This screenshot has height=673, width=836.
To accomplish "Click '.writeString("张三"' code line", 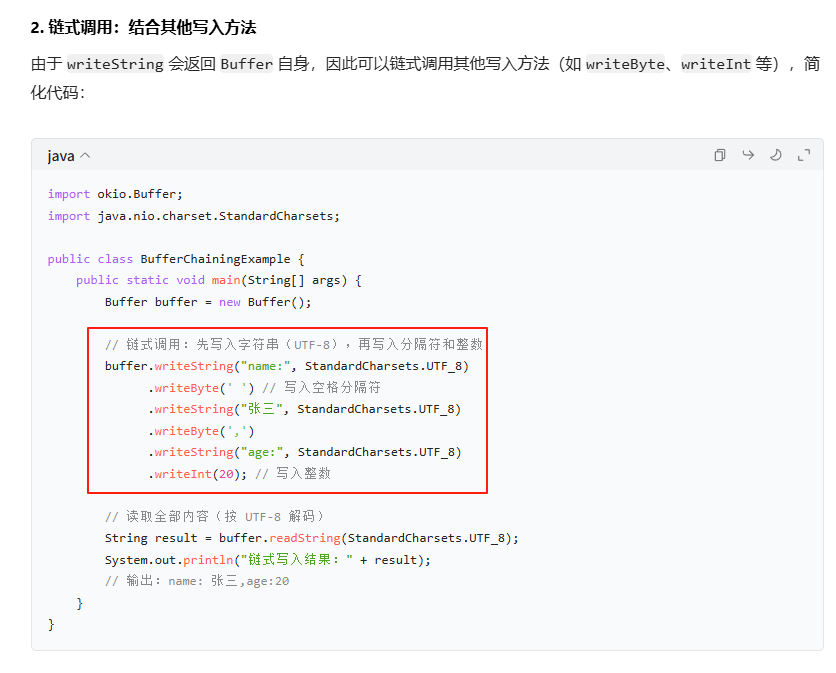I will coord(304,409).
